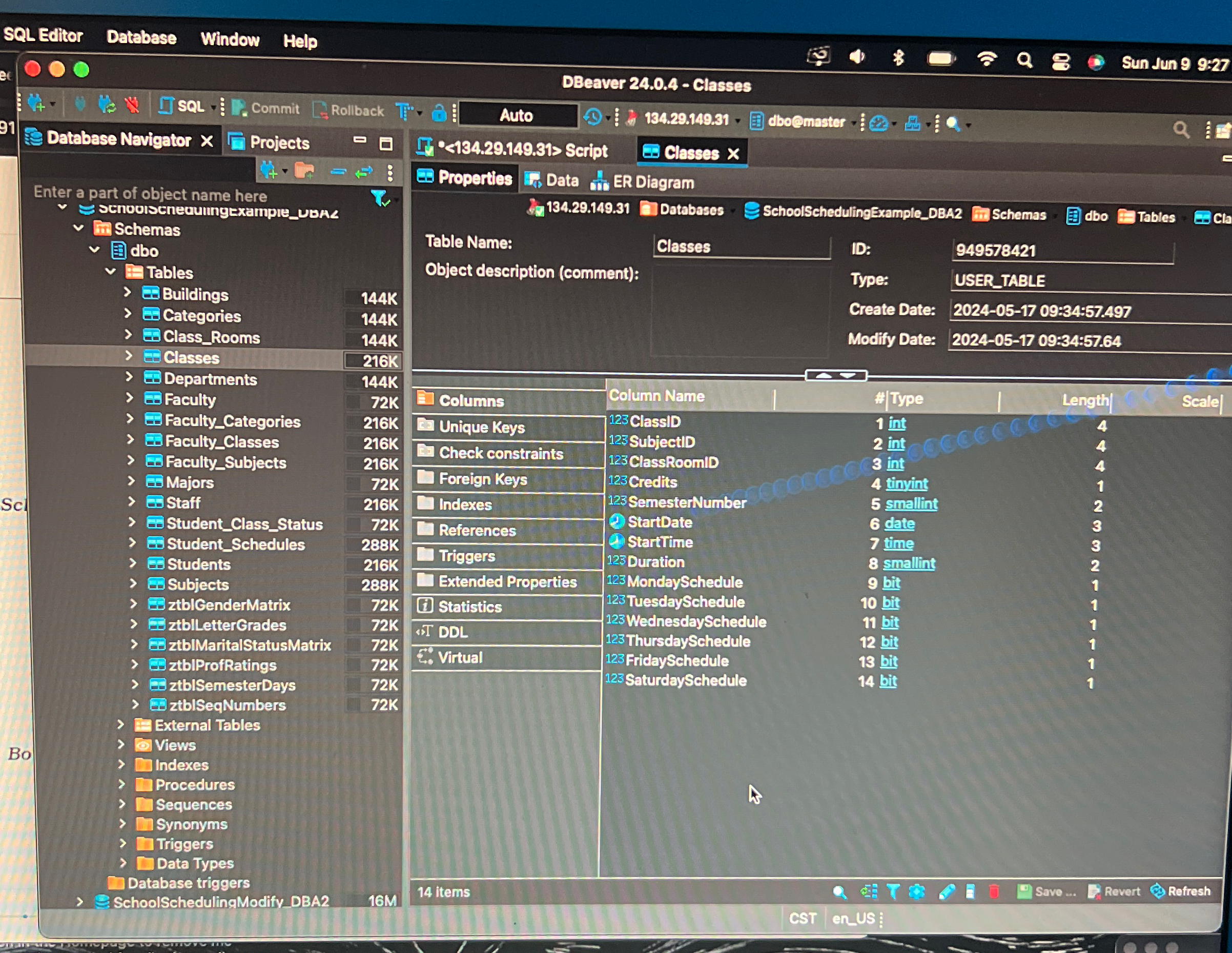This screenshot has height=953, width=1232.
Task: Collapse the Tables folder in navigator
Action: [111, 272]
